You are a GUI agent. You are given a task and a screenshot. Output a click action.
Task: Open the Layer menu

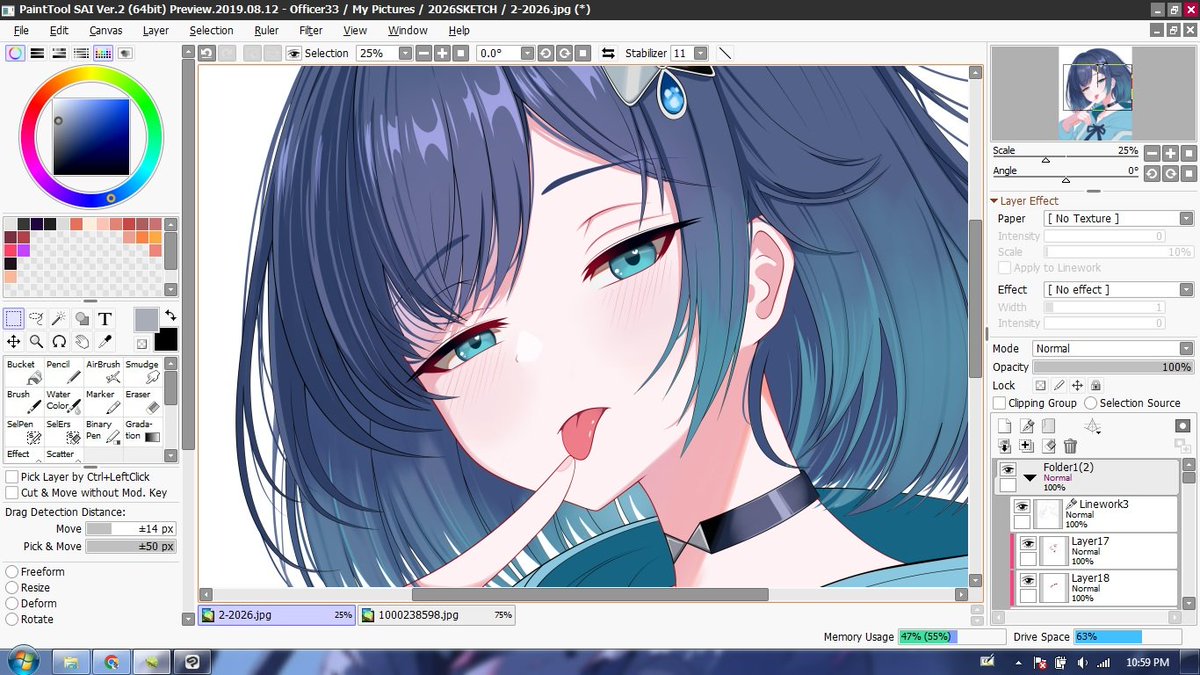point(155,31)
